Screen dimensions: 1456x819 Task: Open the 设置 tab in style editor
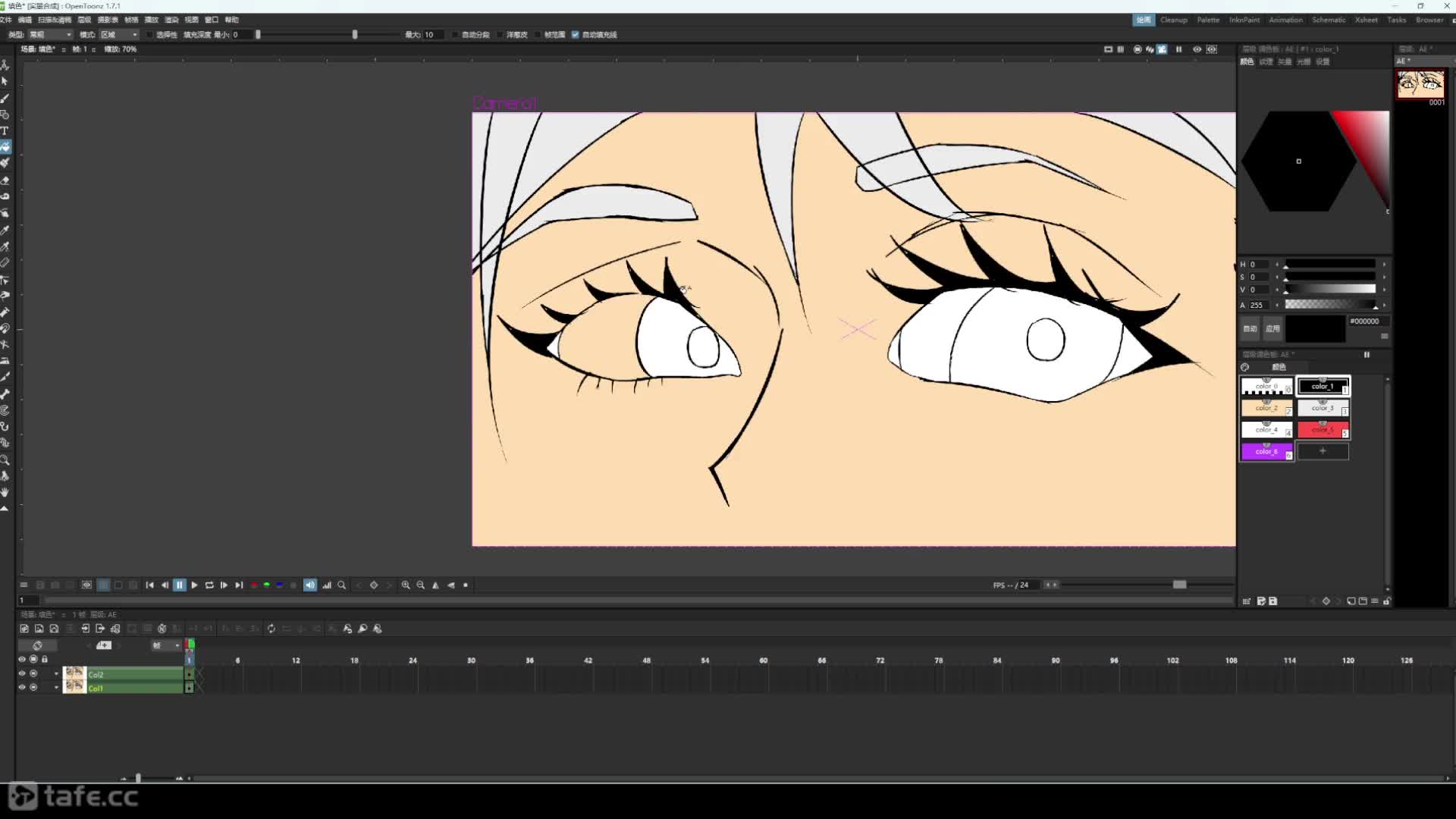[x=1323, y=62]
